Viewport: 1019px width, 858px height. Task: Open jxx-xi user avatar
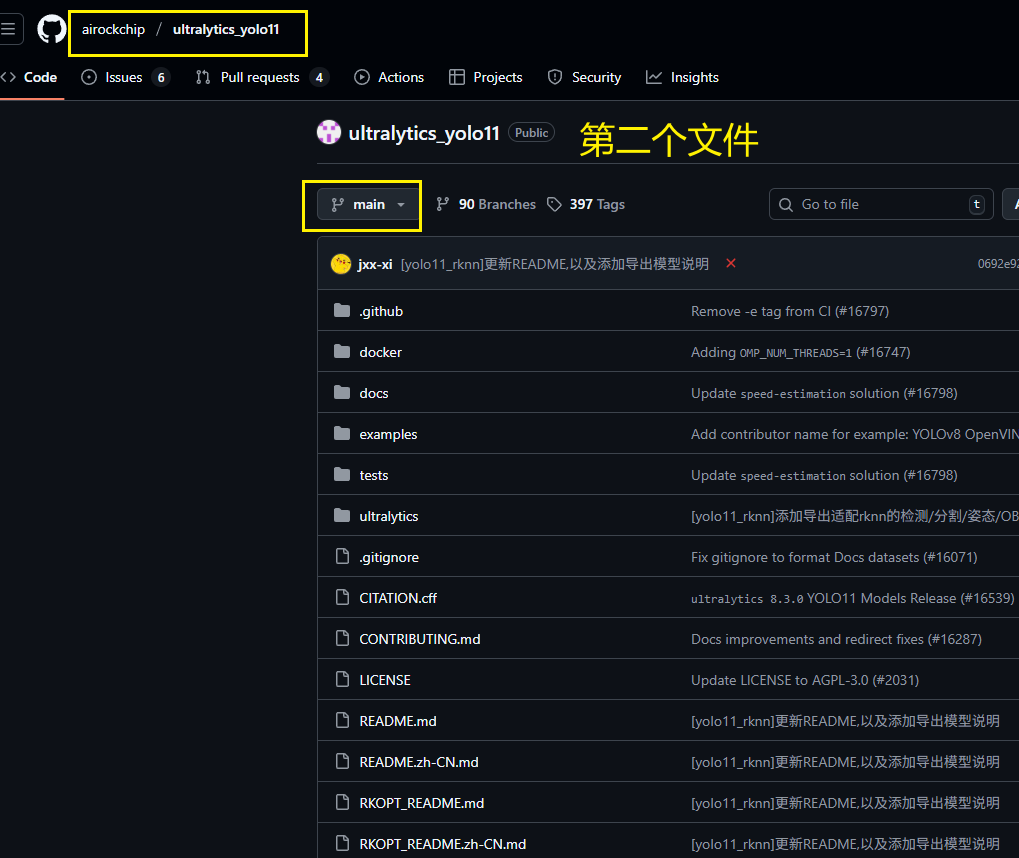(x=341, y=264)
